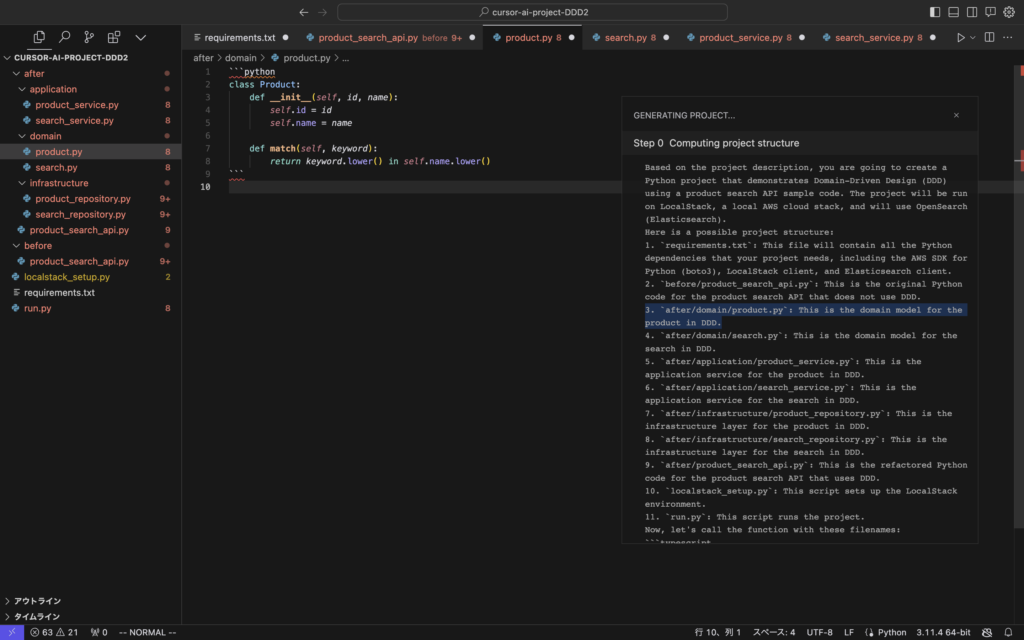This screenshot has width=1024, height=640.
Task: Click the Run Python file play icon
Action: tap(961, 38)
